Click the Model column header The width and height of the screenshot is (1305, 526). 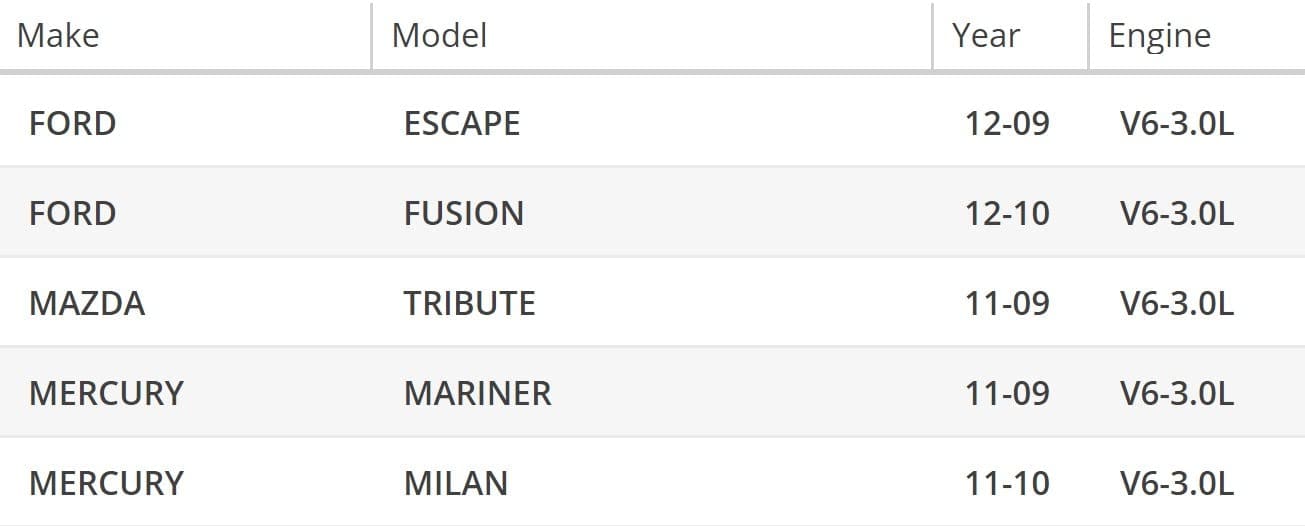[x=439, y=36]
